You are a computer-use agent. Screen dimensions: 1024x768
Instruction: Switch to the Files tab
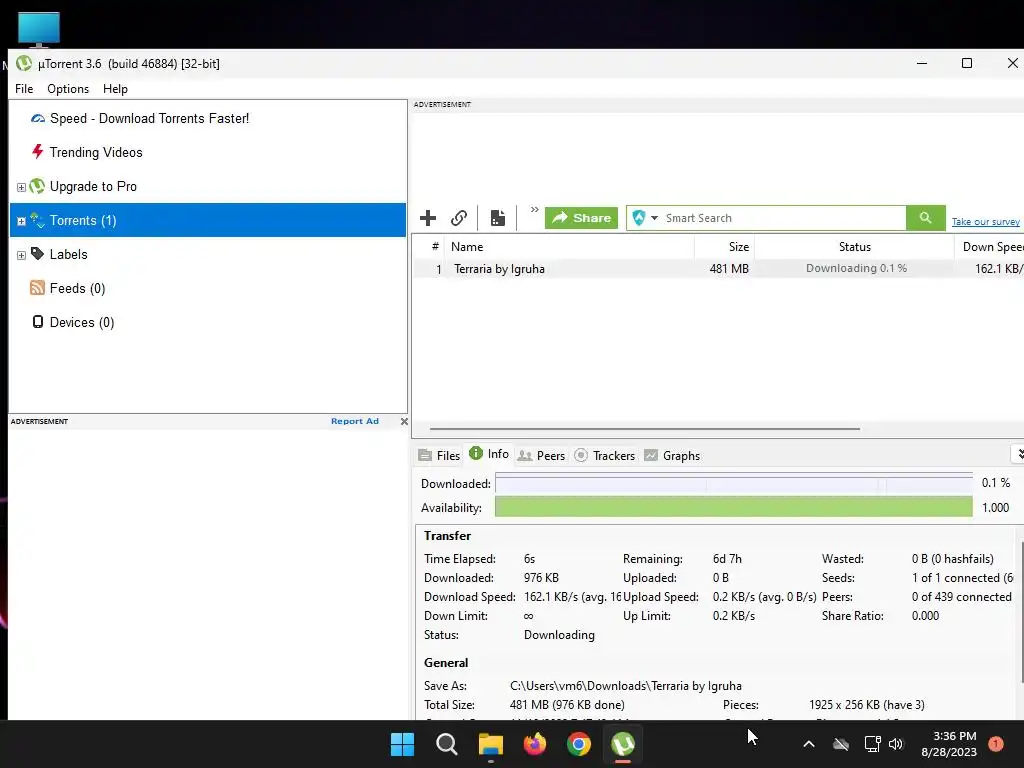click(x=439, y=455)
